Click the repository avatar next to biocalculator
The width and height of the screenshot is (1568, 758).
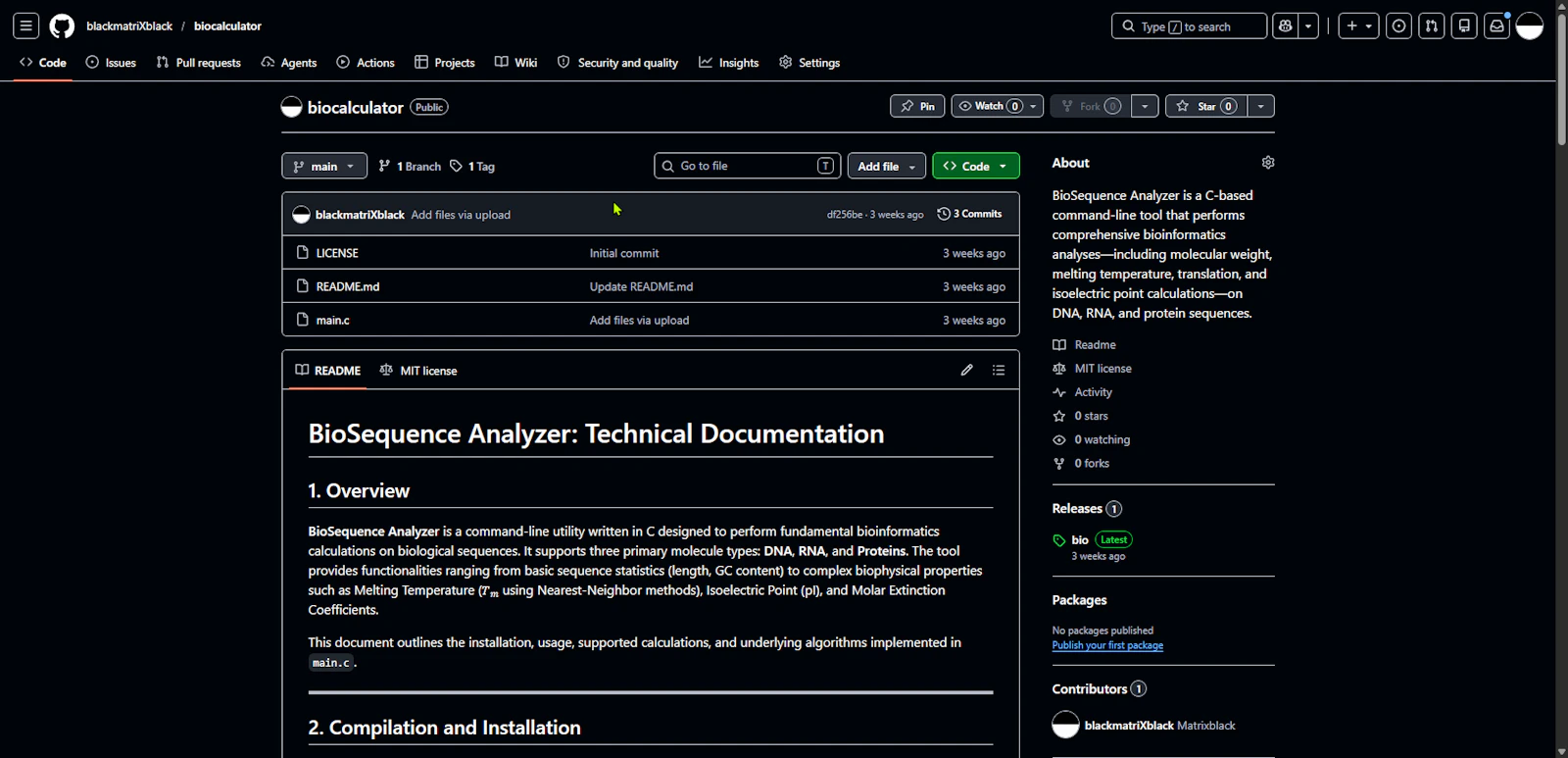point(291,107)
